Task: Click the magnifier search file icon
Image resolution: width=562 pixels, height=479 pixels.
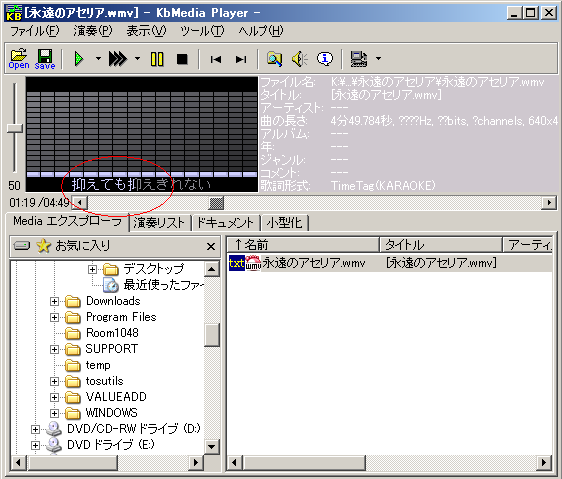Action: click(x=275, y=59)
